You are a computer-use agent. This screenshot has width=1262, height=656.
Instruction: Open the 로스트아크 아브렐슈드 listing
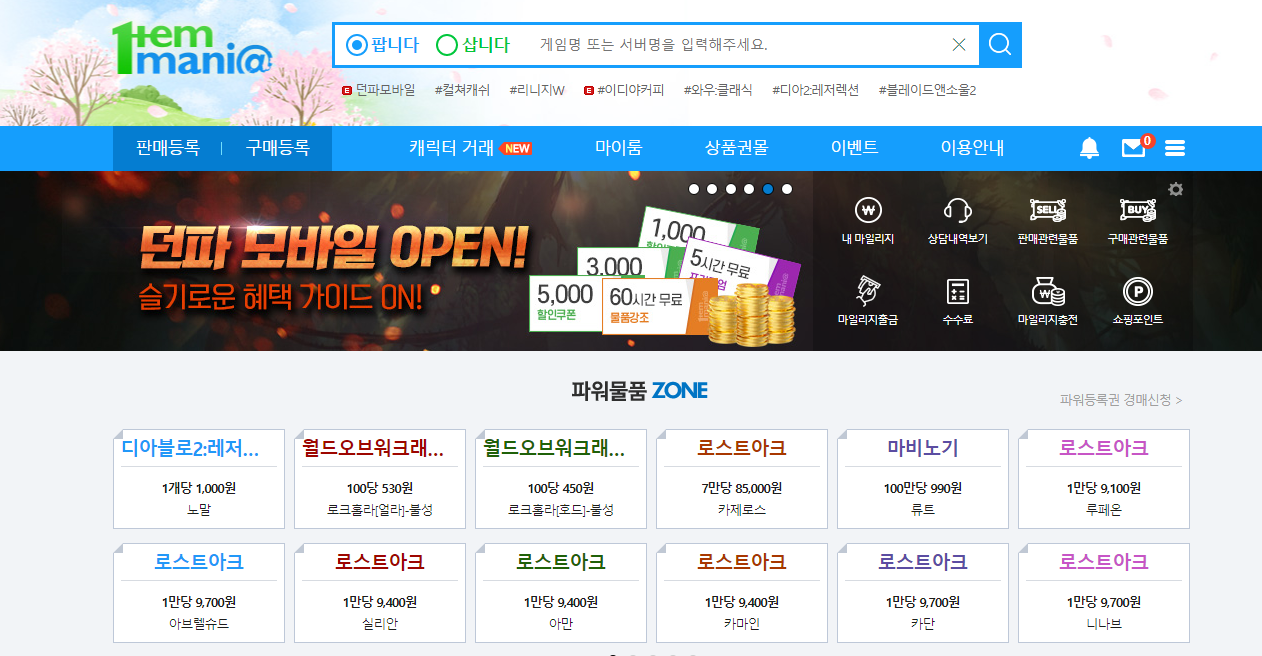[x=199, y=593]
